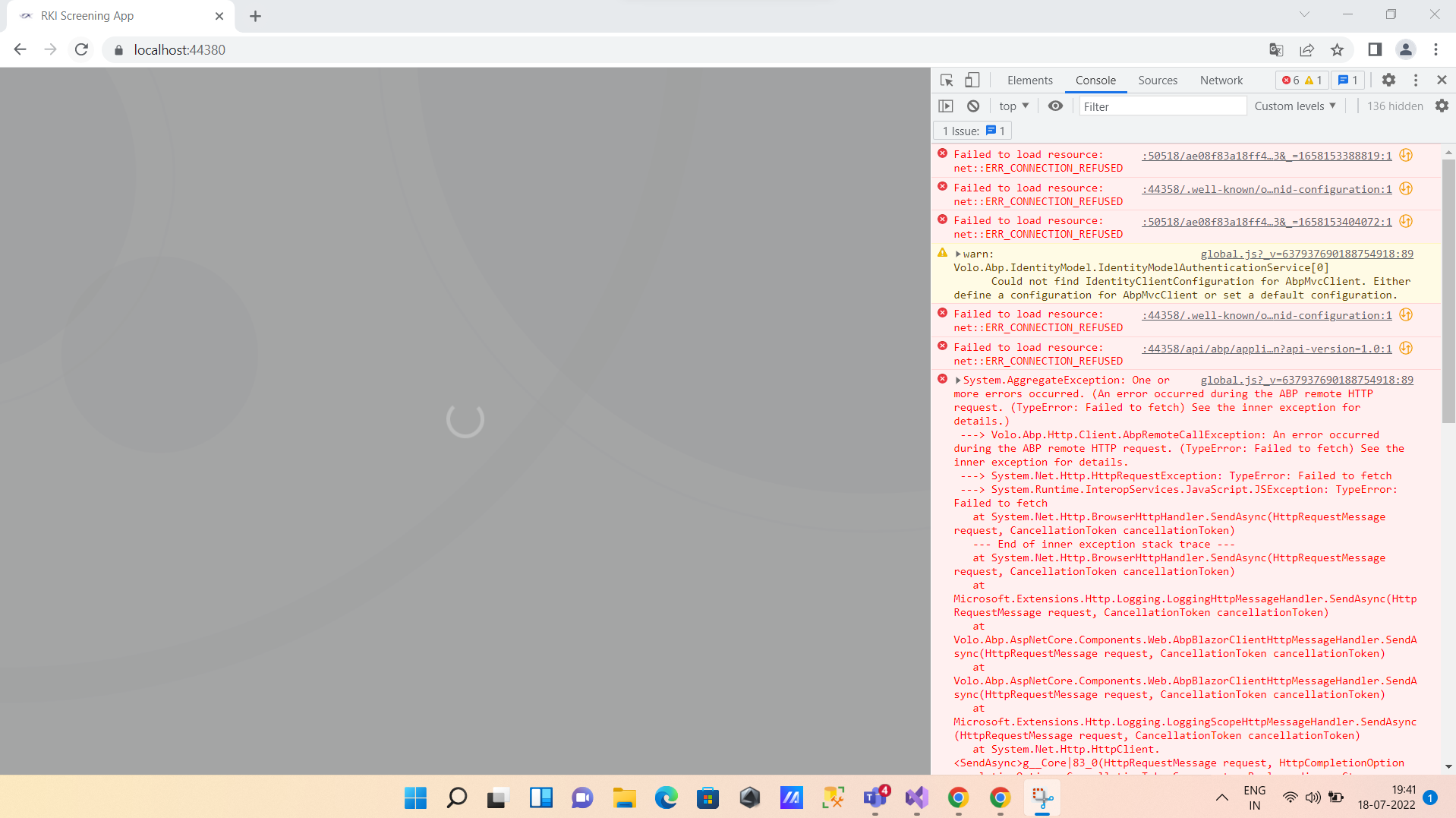Bookmark this page with the star icon

(1337, 50)
